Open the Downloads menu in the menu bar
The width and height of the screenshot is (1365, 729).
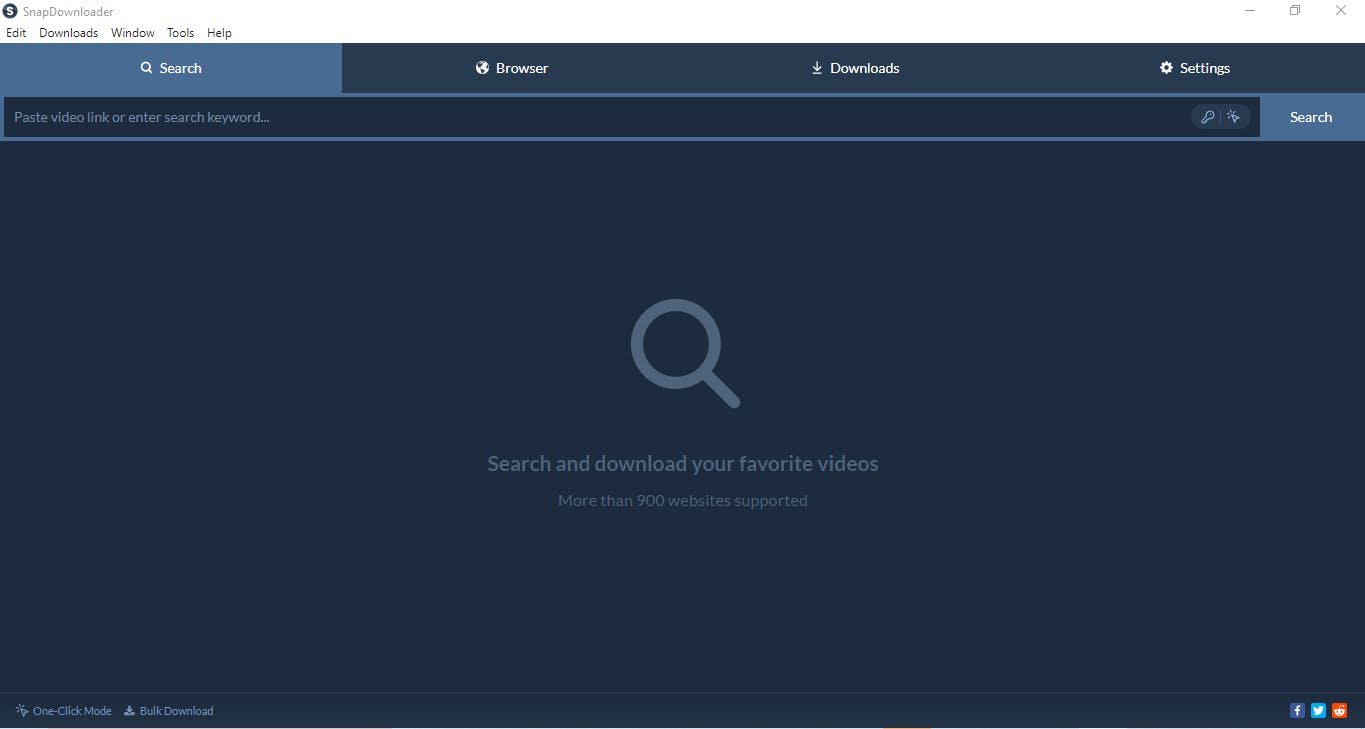point(69,33)
